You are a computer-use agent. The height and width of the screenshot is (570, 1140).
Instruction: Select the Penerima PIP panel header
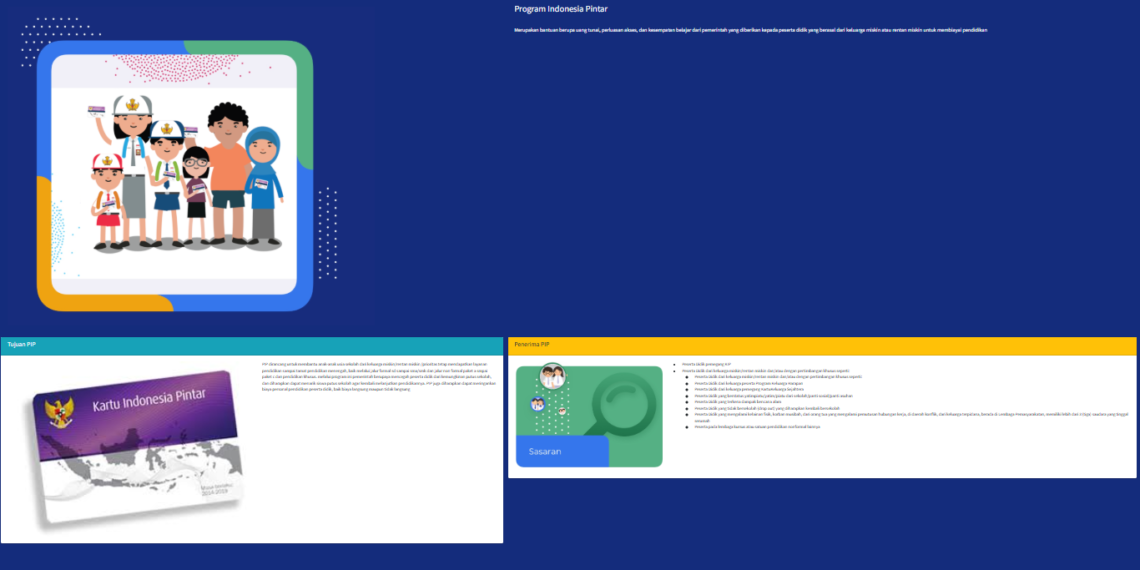pos(531,345)
